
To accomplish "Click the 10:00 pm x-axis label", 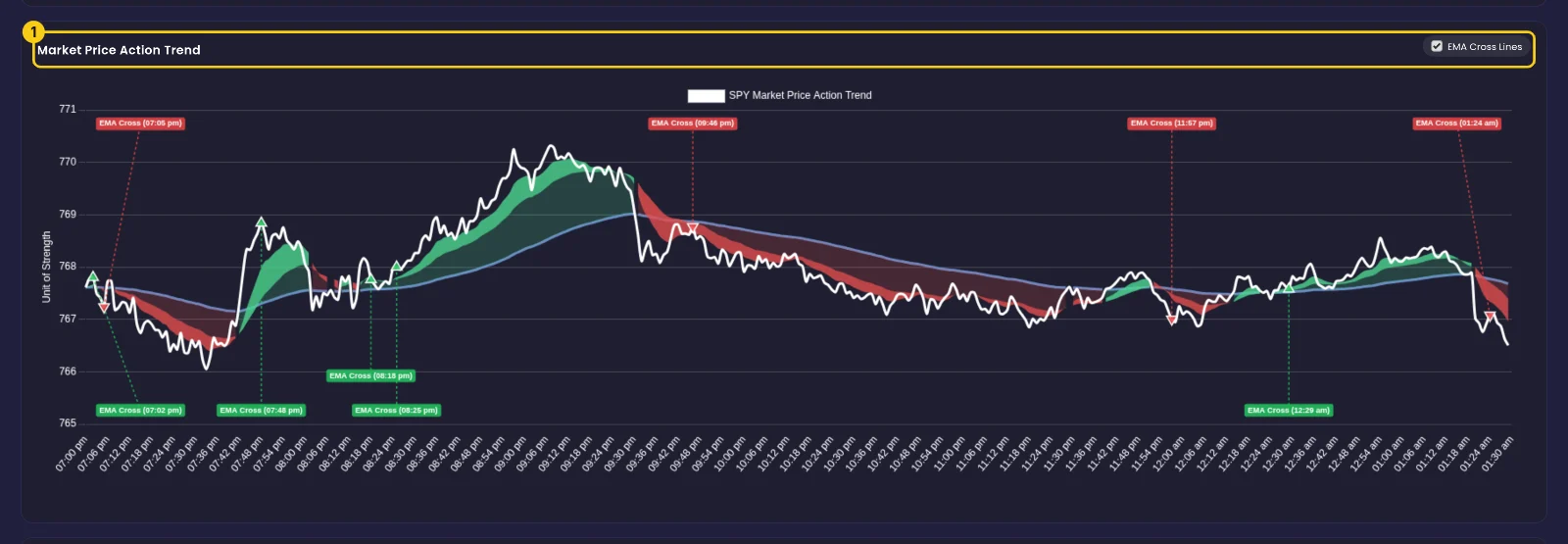I will click(732, 455).
